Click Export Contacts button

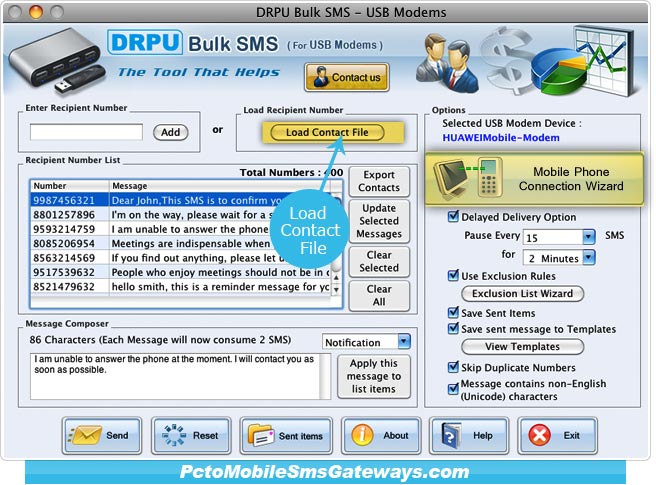coord(379,181)
